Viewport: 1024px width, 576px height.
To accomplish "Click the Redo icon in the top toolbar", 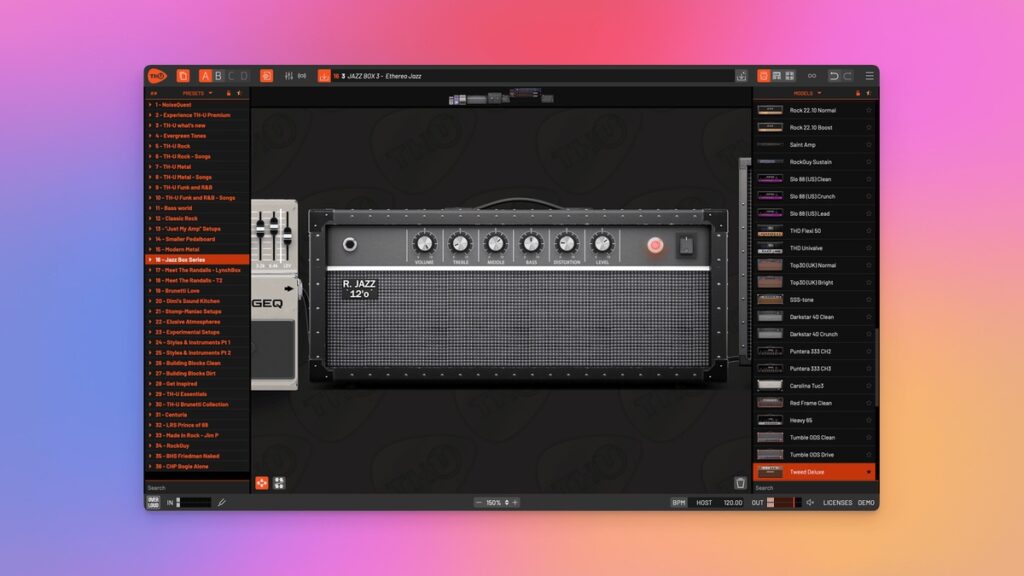I will click(x=848, y=76).
